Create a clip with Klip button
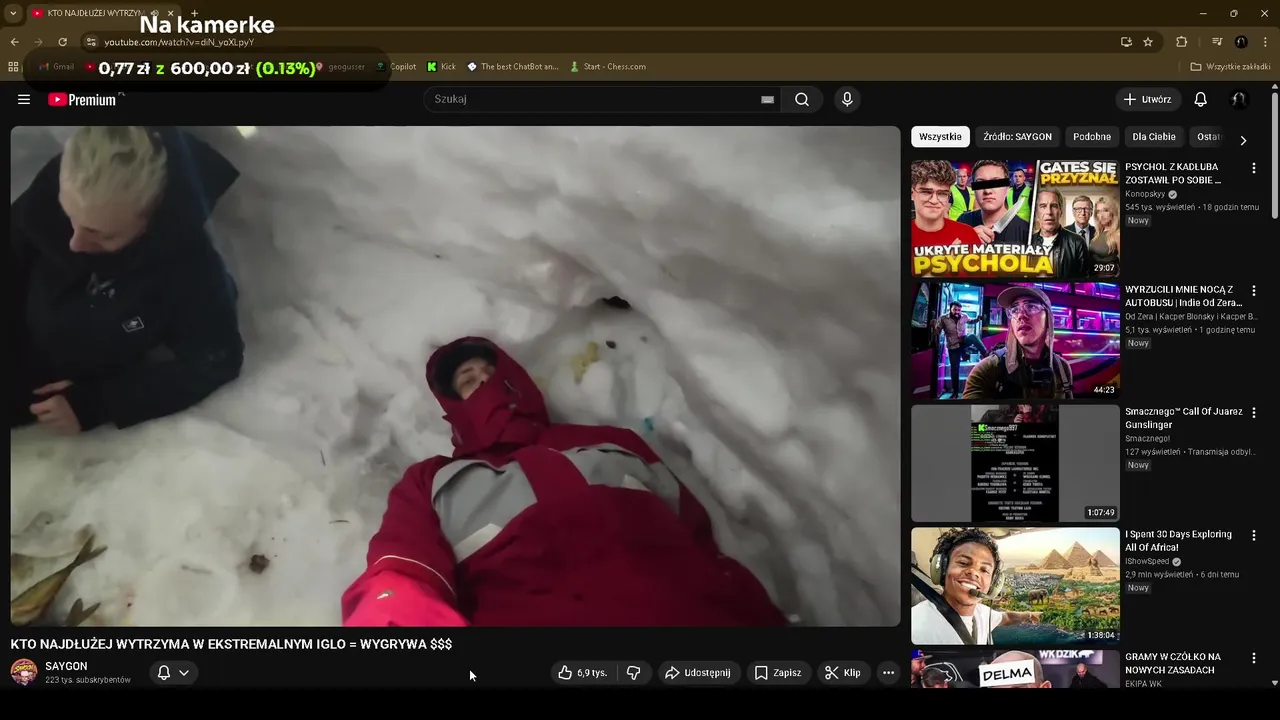 [x=843, y=673]
